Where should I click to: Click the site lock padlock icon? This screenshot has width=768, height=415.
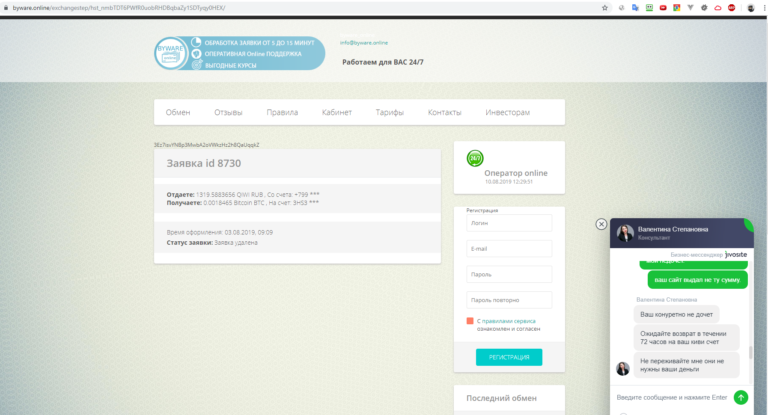click(6, 8)
